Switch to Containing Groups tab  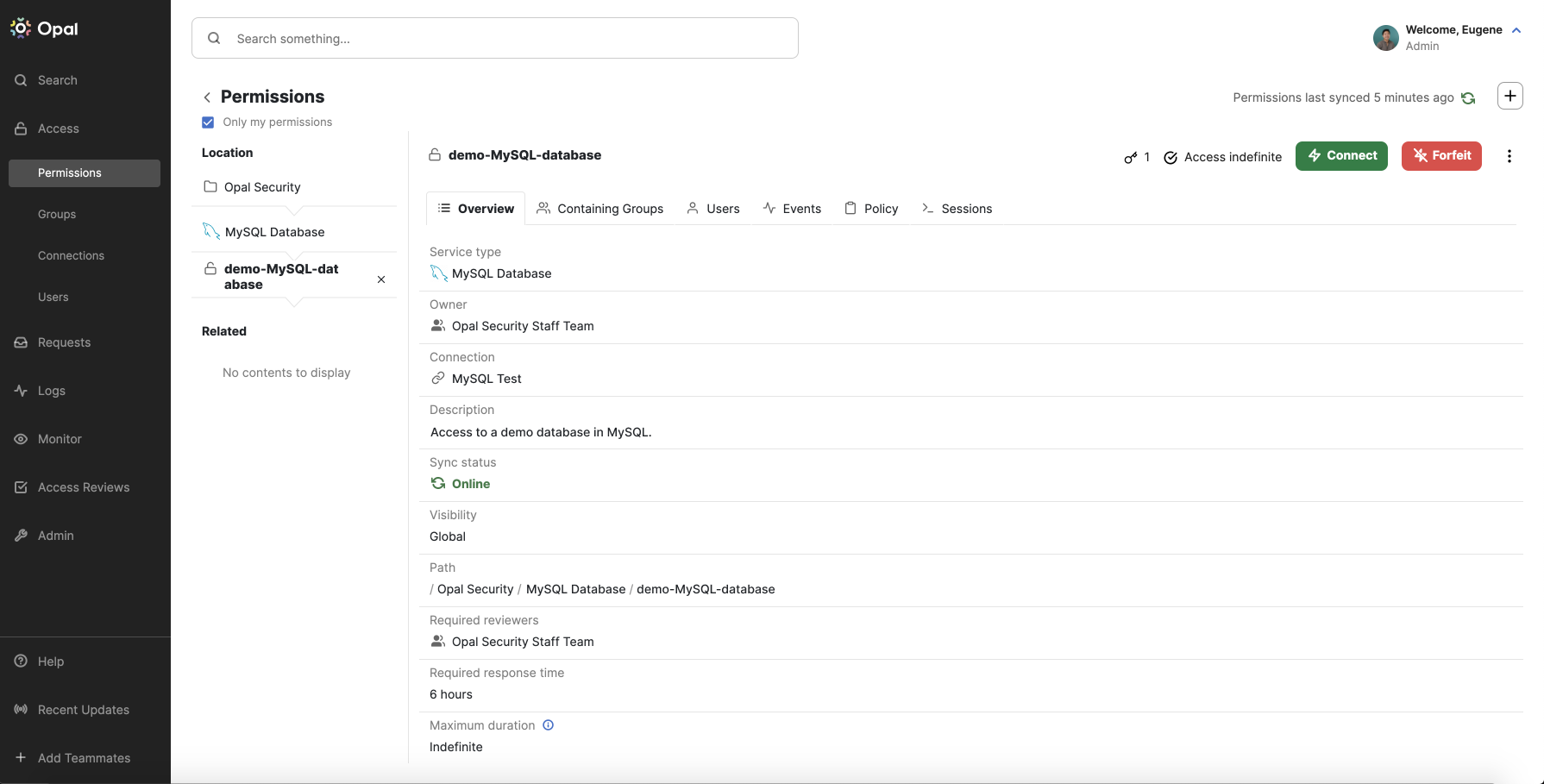click(600, 209)
